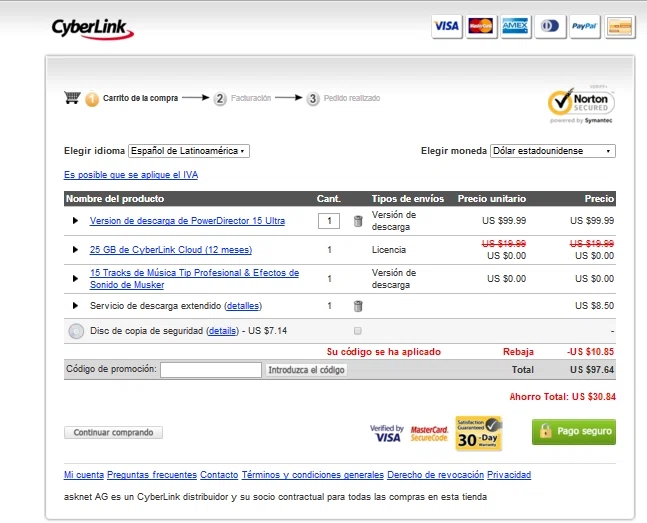Select the MasterCard payment icon
Viewport: 647px width, 523px height.
click(x=481, y=26)
